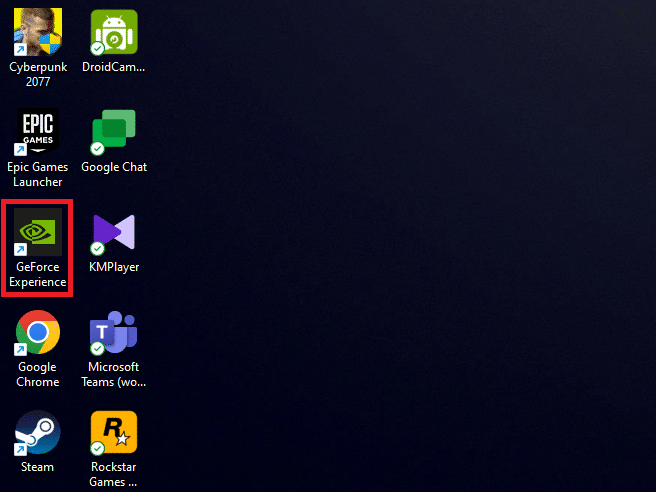The image size is (656, 492).
Task: Click the 'Google Chrome' label text
Action: click(38, 374)
